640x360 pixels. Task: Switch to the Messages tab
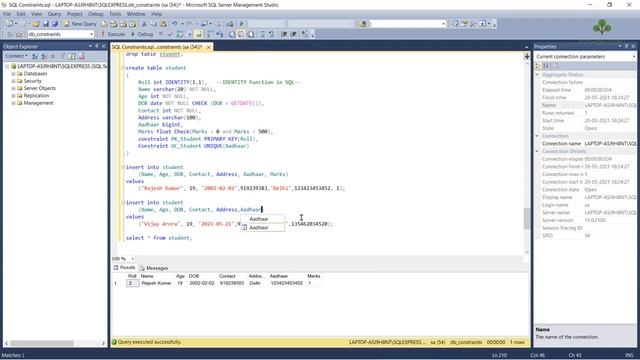coord(154,268)
